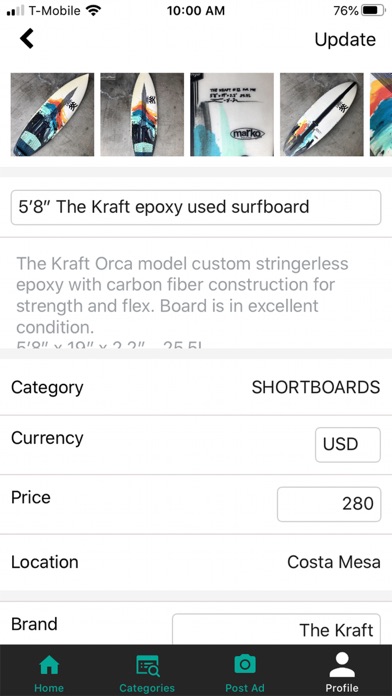Open the Categories search icon
Screen dimensions: 392x696
tap(147, 665)
